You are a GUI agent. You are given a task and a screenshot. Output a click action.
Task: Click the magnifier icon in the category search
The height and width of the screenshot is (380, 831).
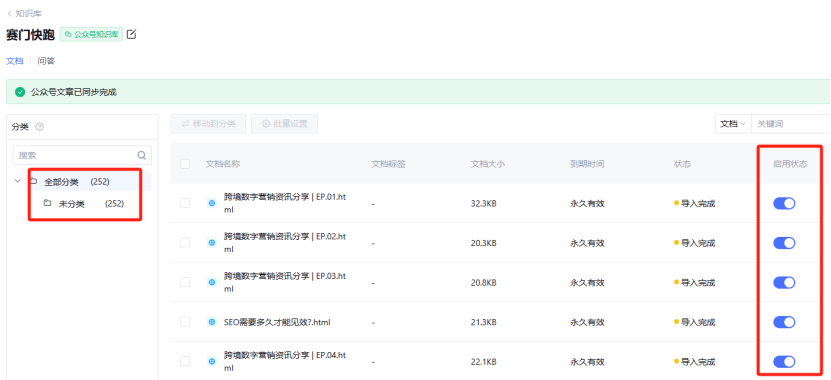tap(142, 155)
